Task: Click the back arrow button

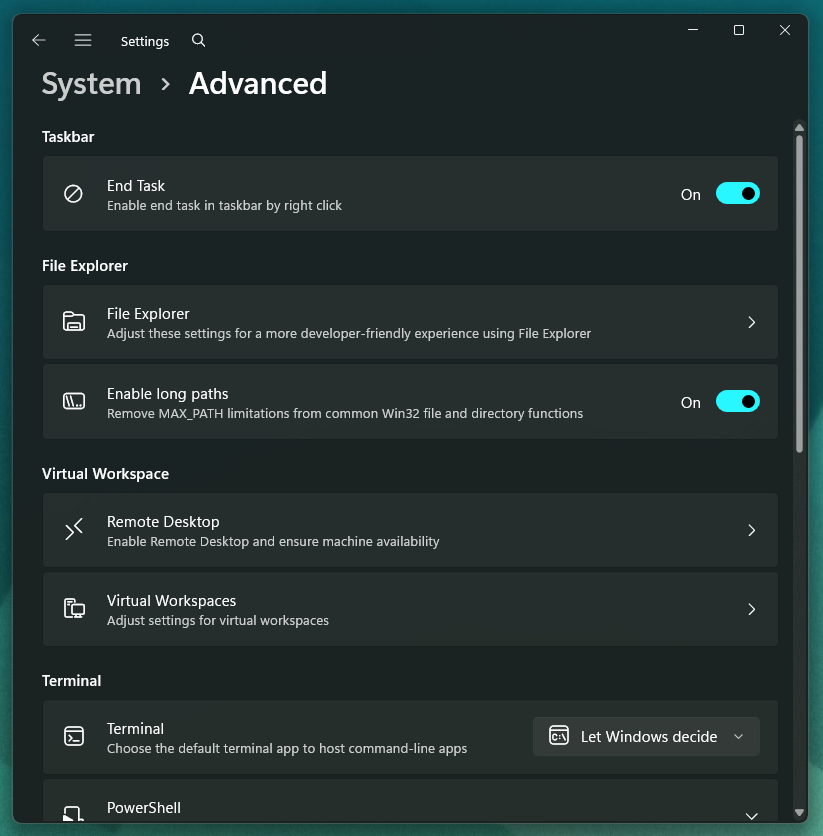Action: 38,40
